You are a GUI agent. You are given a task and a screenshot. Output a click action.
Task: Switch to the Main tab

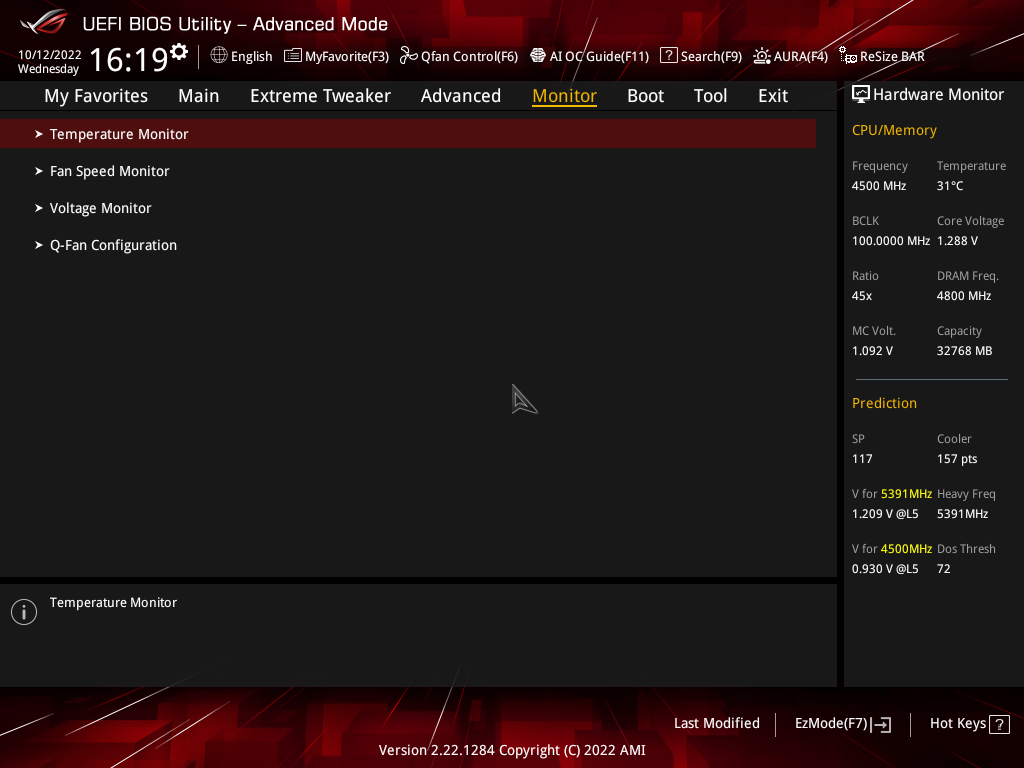pos(199,96)
